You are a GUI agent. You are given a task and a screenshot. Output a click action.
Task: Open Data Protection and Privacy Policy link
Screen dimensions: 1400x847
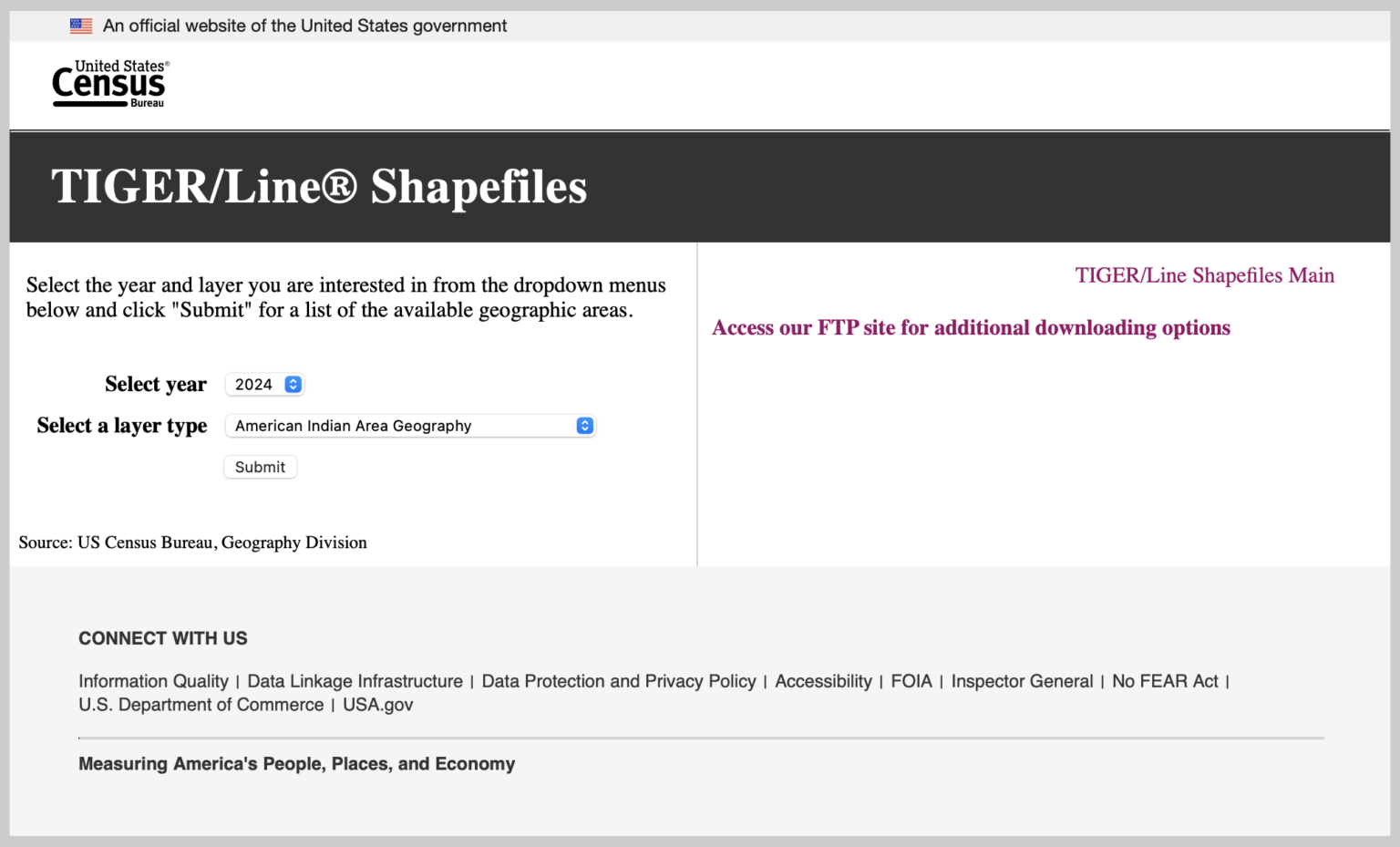[x=619, y=681]
